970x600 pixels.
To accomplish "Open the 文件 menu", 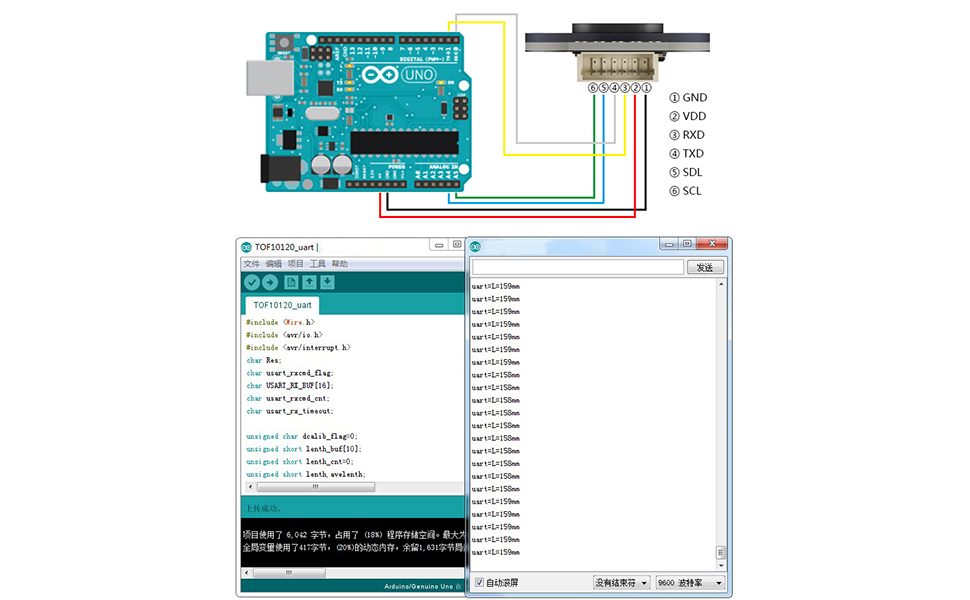I will point(251,264).
